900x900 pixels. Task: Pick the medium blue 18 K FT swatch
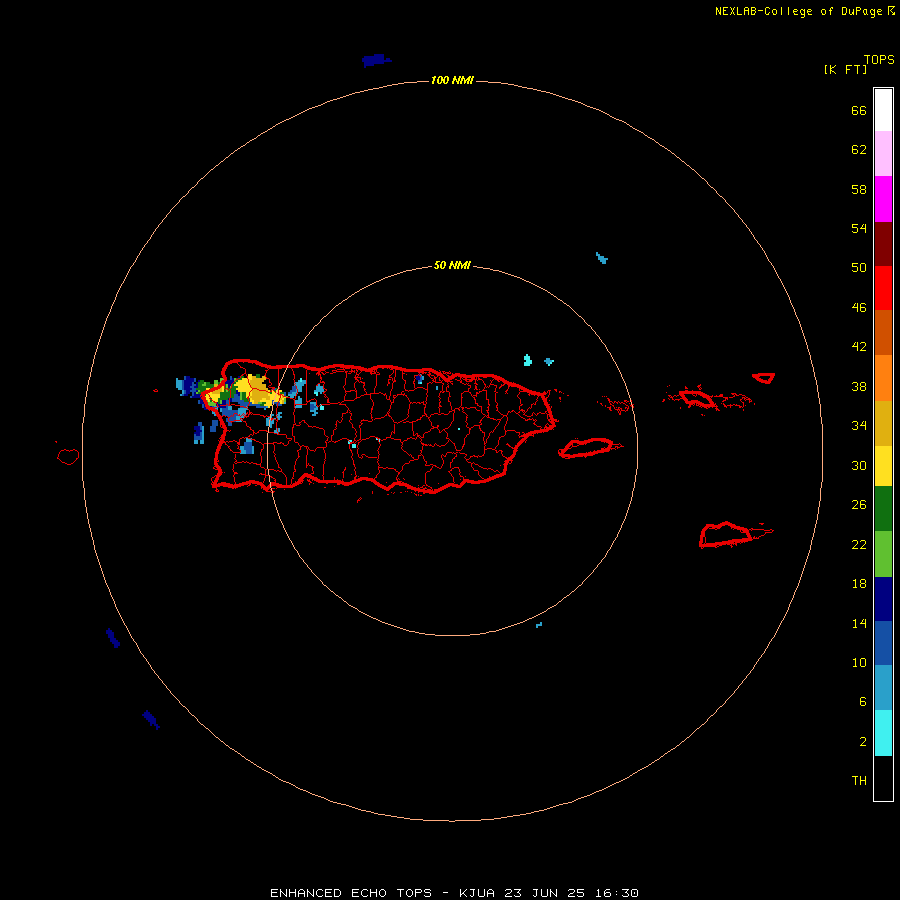(x=883, y=643)
